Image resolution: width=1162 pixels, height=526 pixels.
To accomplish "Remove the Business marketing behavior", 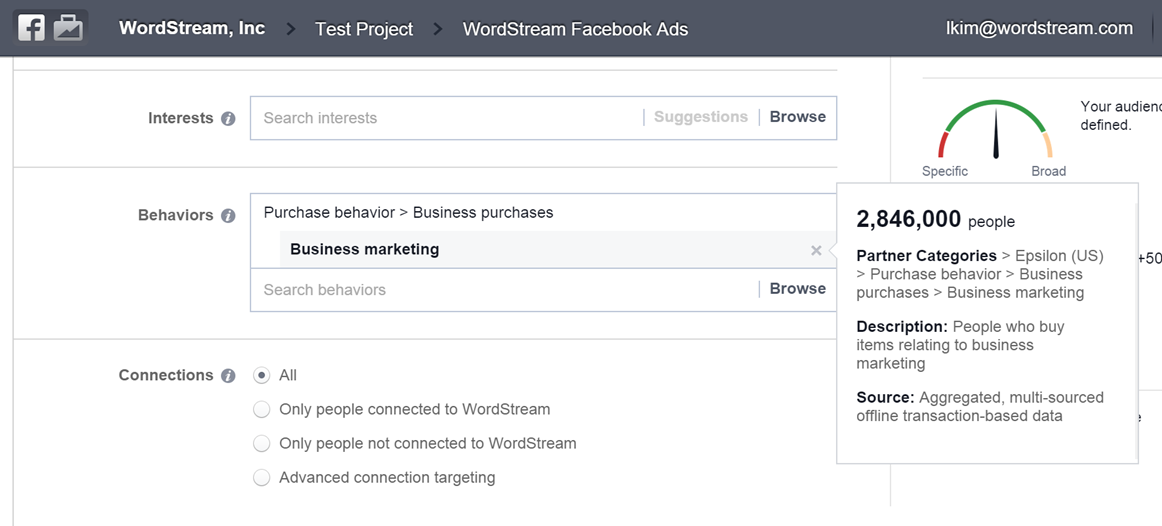I will [816, 250].
